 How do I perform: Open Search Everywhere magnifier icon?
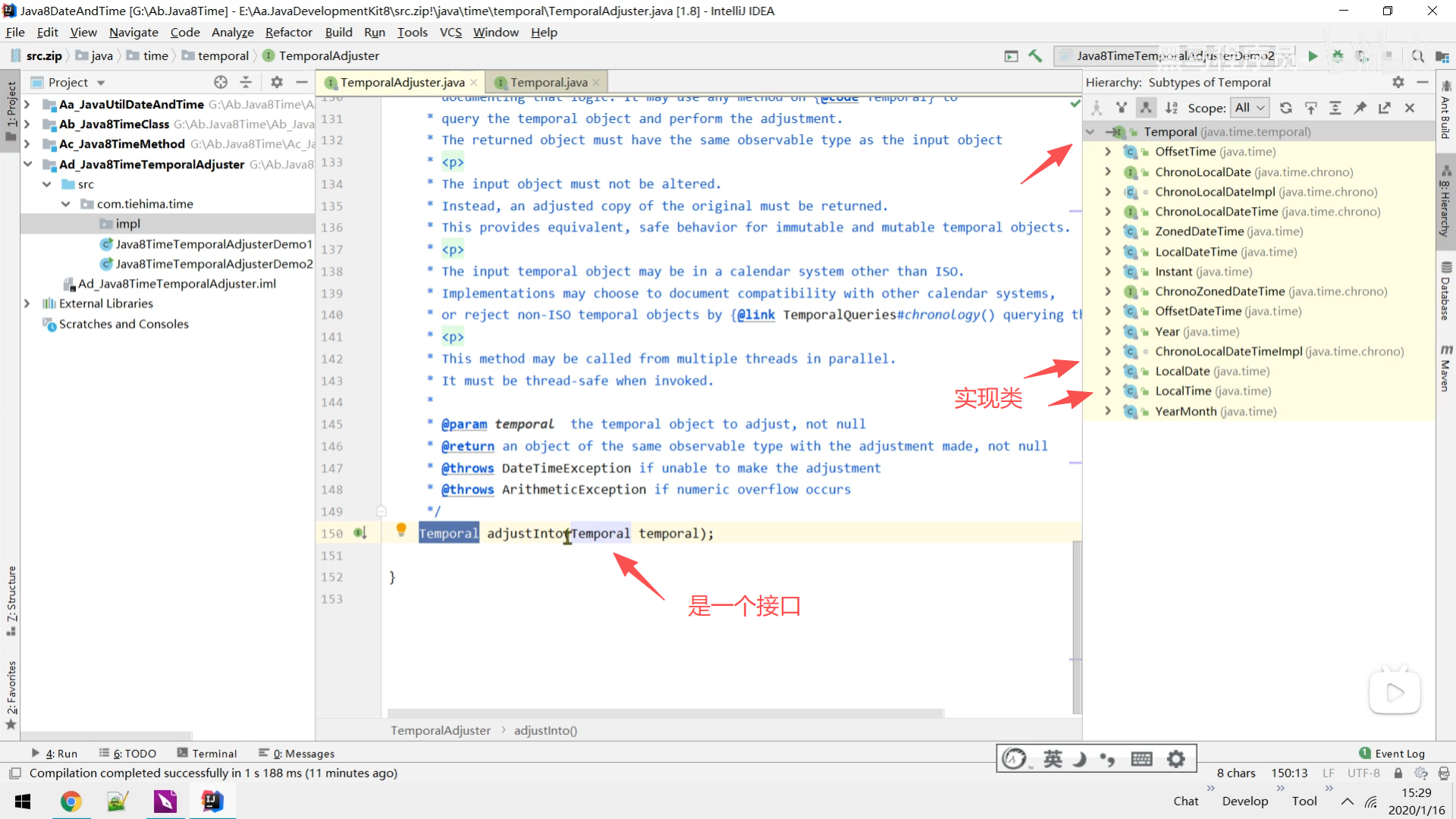point(1417,55)
